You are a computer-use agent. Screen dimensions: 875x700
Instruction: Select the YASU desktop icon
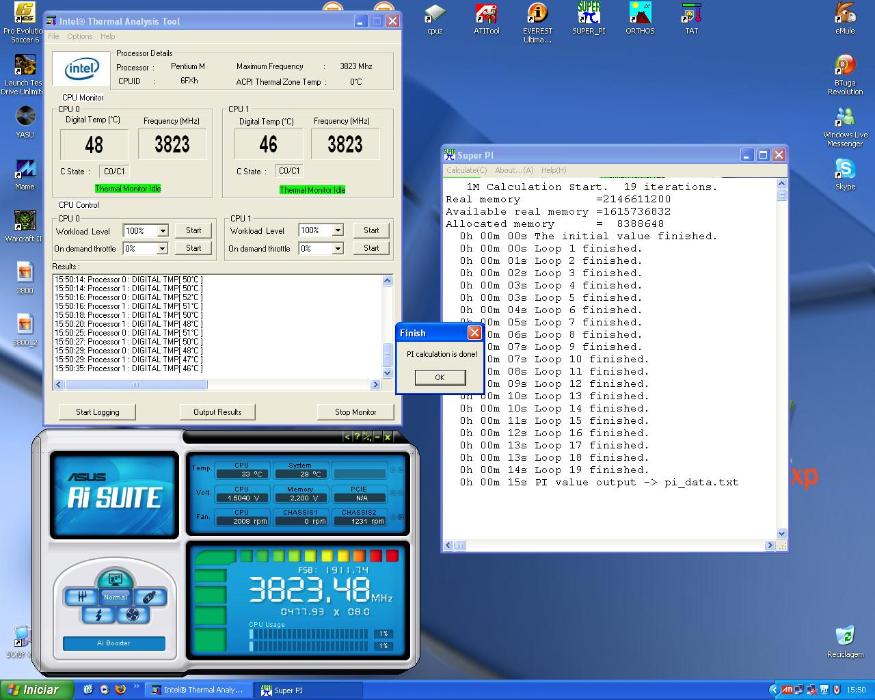point(25,121)
